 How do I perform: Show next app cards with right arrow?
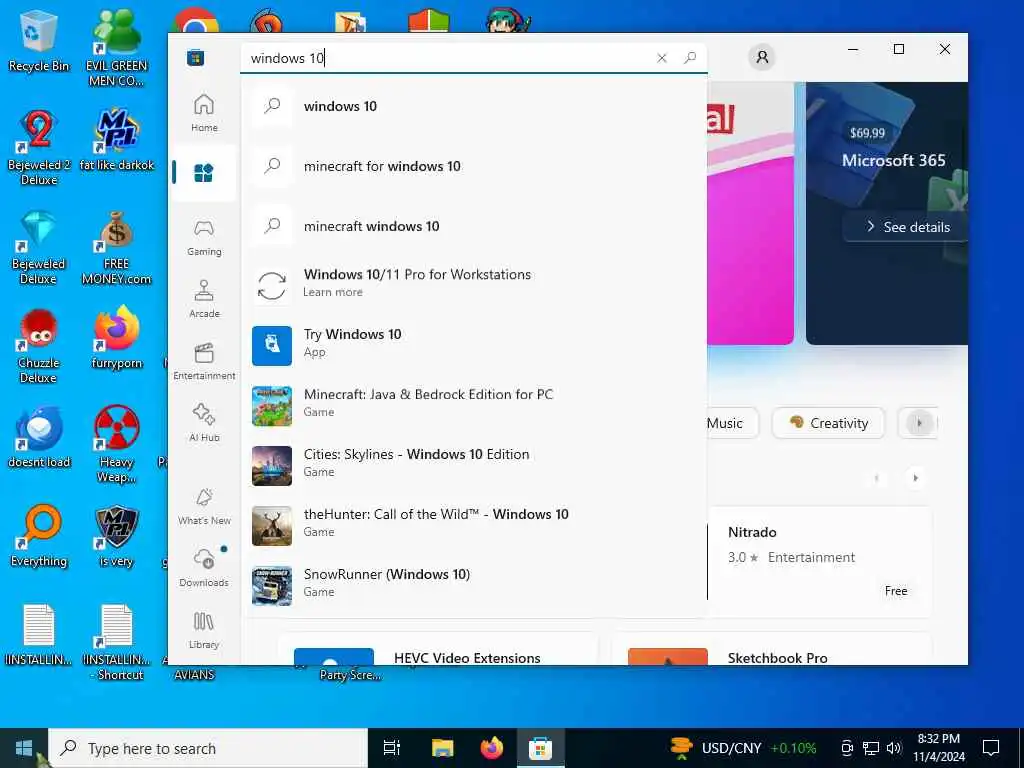[x=916, y=478]
